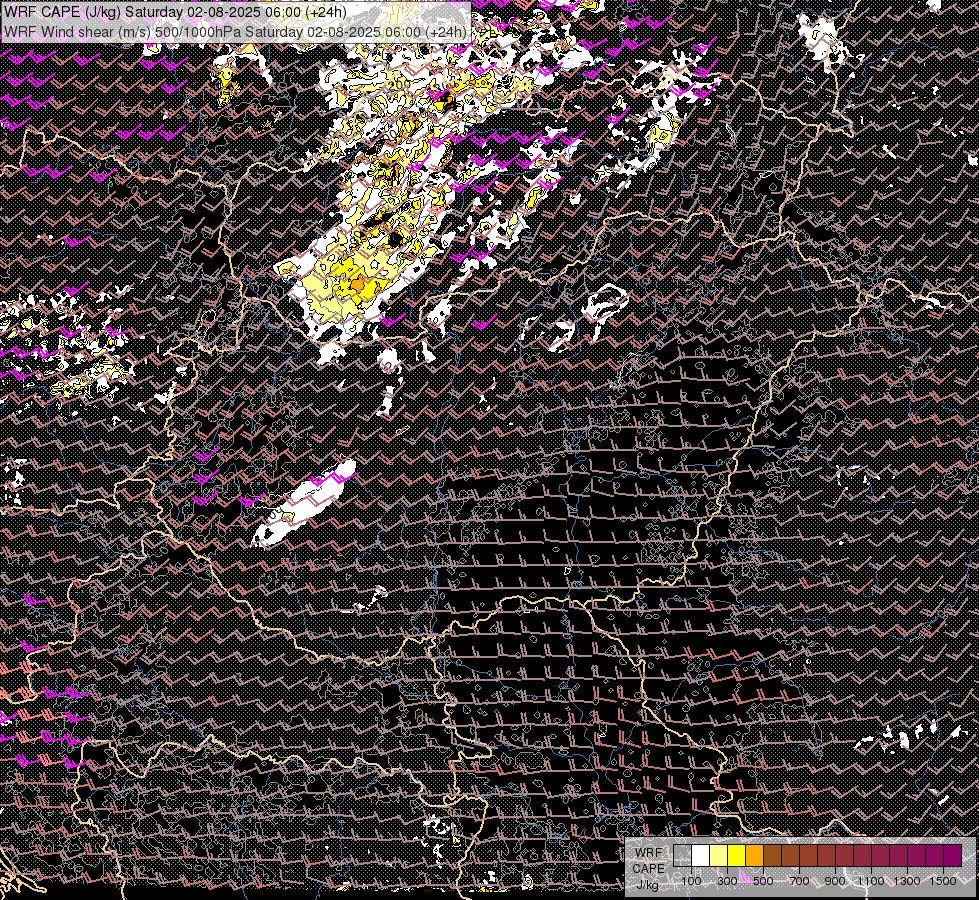Viewport: 979px width, 900px height.
Task: Click the legend value 300
Action: coord(727,881)
